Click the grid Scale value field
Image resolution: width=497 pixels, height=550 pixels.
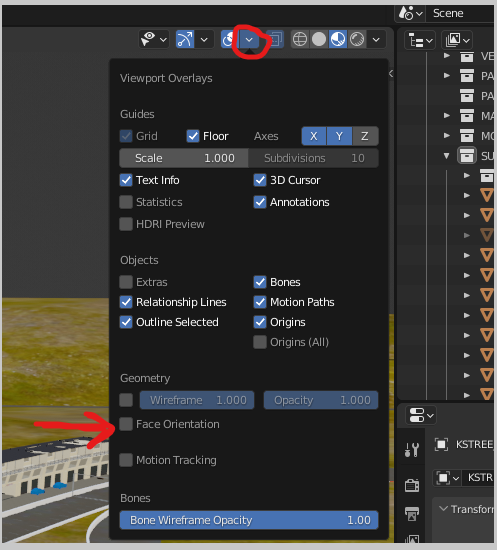click(184, 158)
